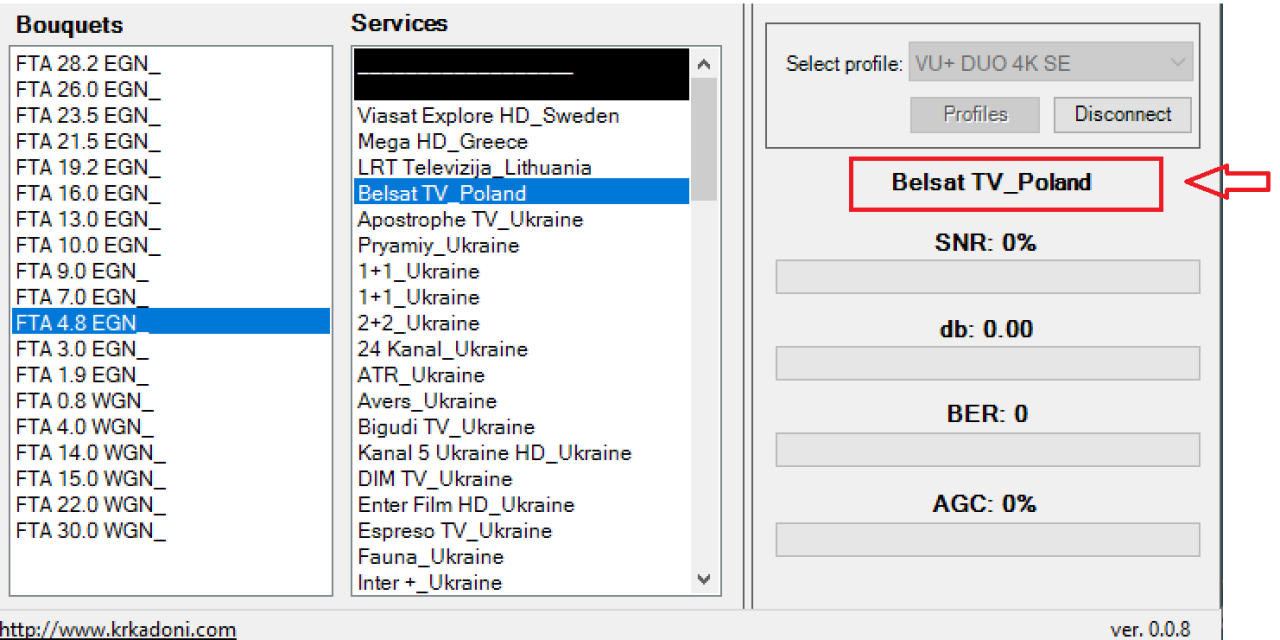The image size is (1280, 640).
Task: Choose Kanal 5 Ukraine HD_Ukraine
Action: tap(494, 453)
